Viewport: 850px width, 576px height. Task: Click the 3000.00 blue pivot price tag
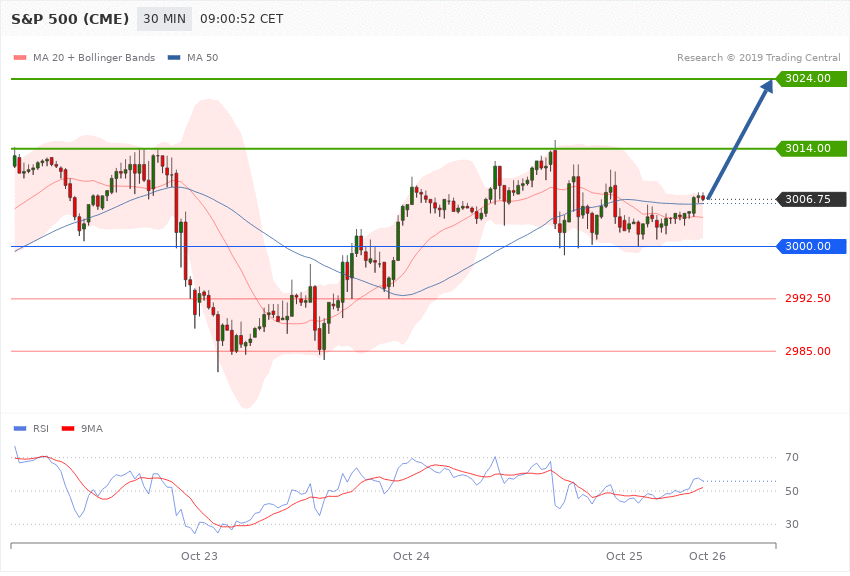pyautogui.click(x=811, y=247)
